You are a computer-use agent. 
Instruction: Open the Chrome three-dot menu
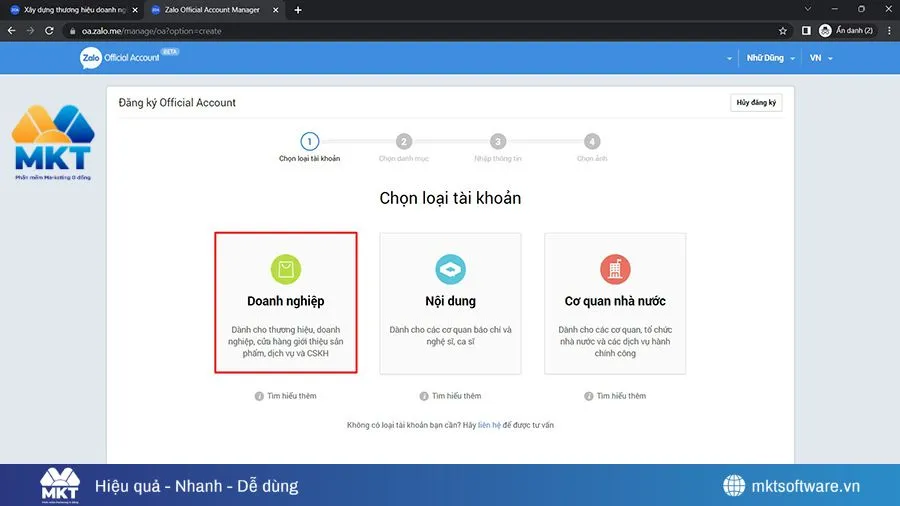[x=889, y=31]
